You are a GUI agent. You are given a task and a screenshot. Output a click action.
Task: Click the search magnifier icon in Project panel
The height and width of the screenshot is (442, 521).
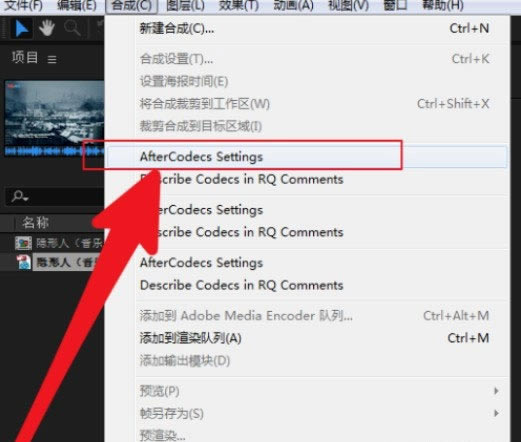pyautogui.click(x=20, y=196)
